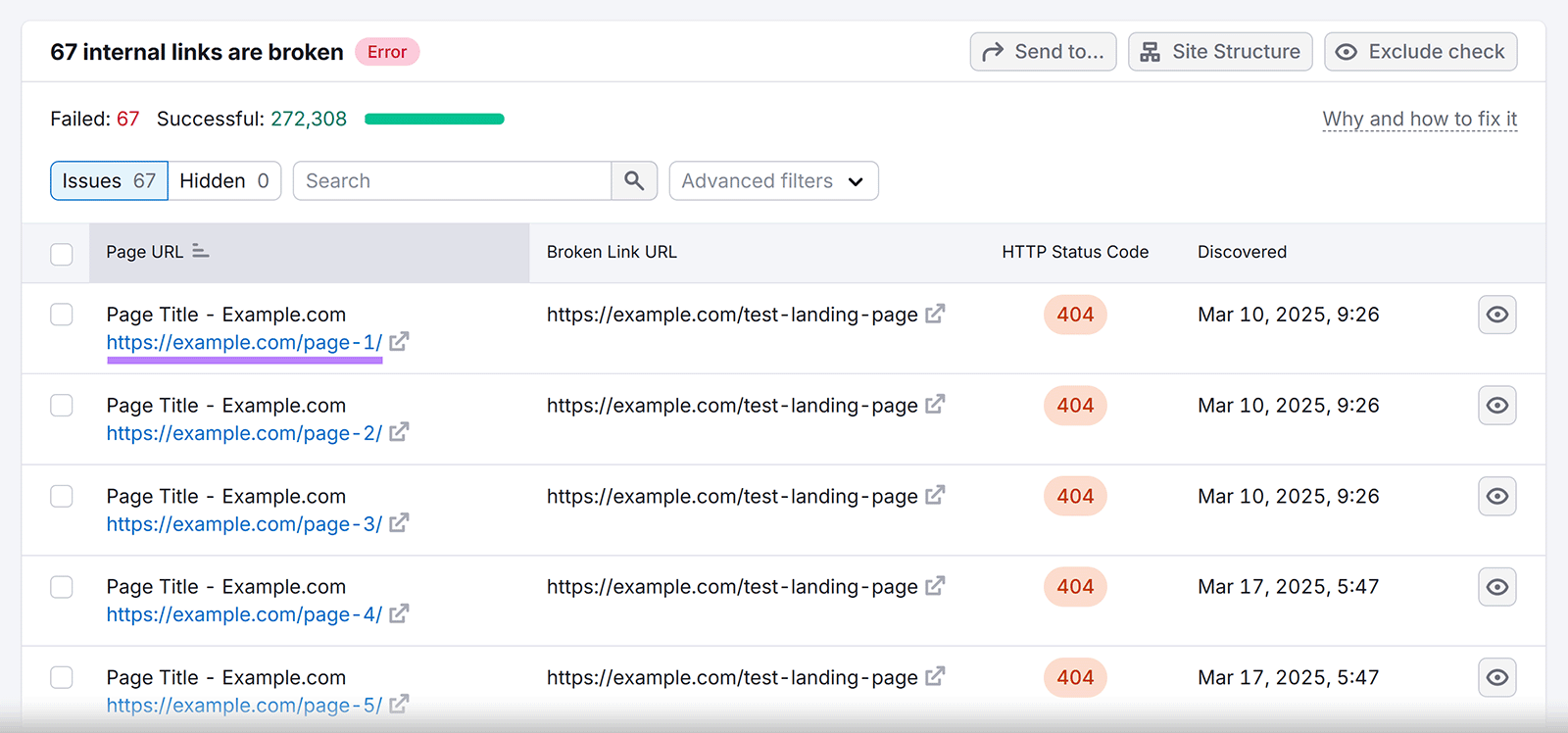
Task: Open external link icon beside page-3 URL
Action: tap(399, 523)
